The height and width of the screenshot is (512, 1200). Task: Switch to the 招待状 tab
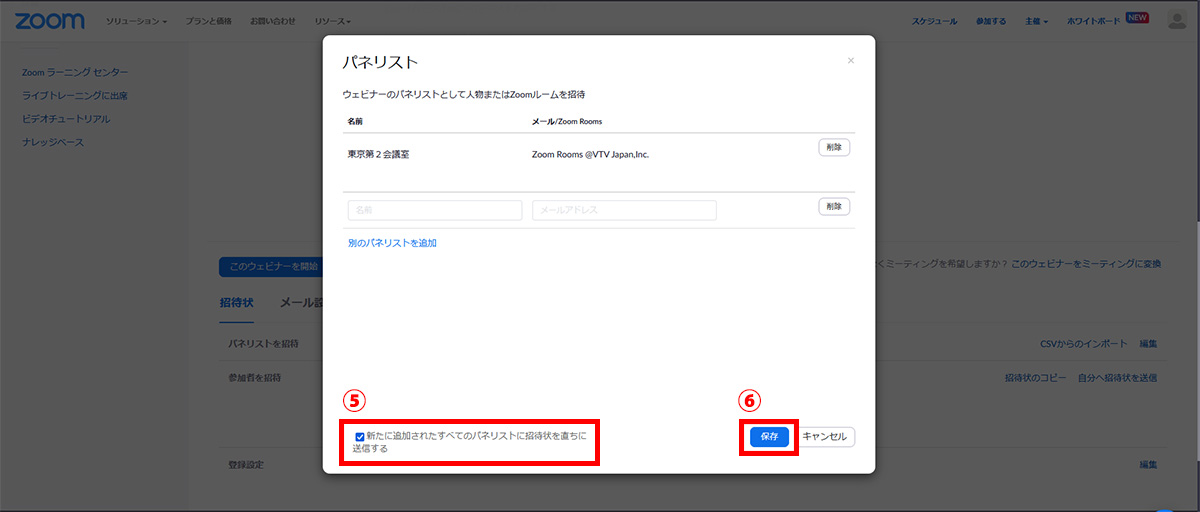coord(236,303)
